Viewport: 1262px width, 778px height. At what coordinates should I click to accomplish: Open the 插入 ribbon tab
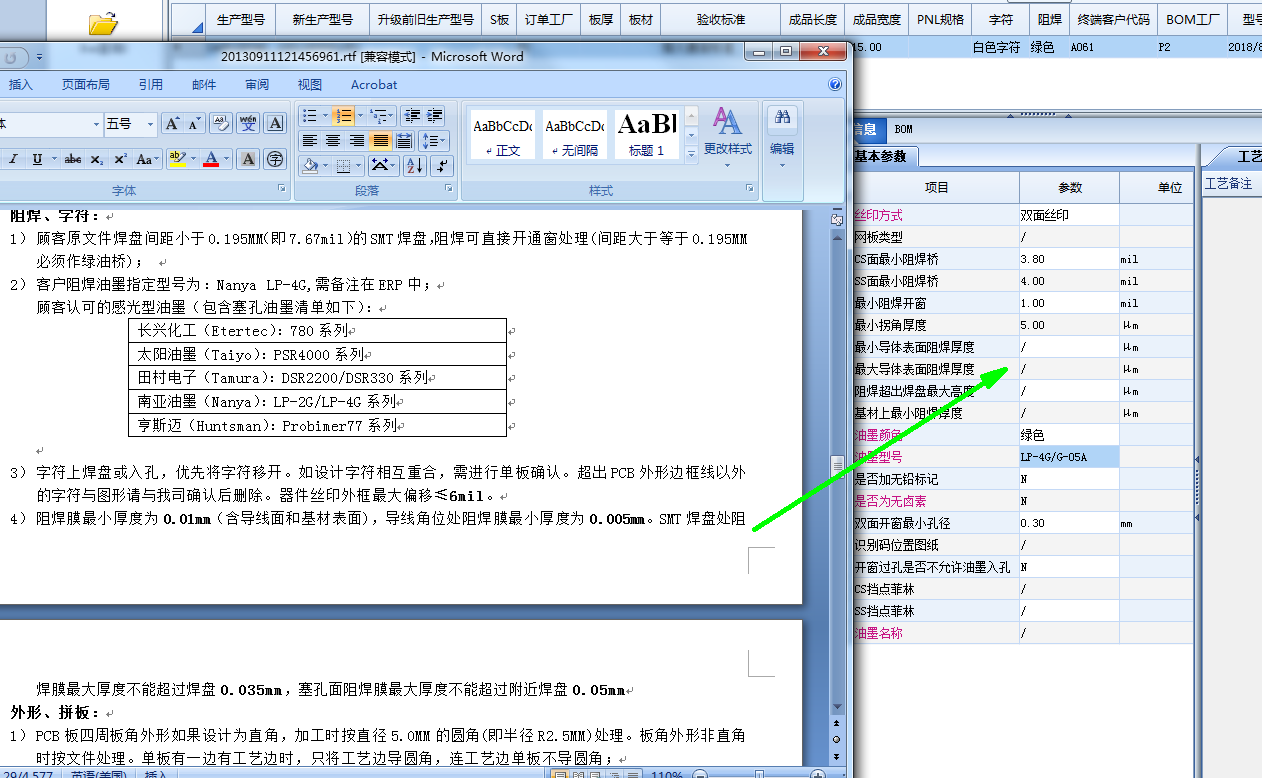[21, 85]
